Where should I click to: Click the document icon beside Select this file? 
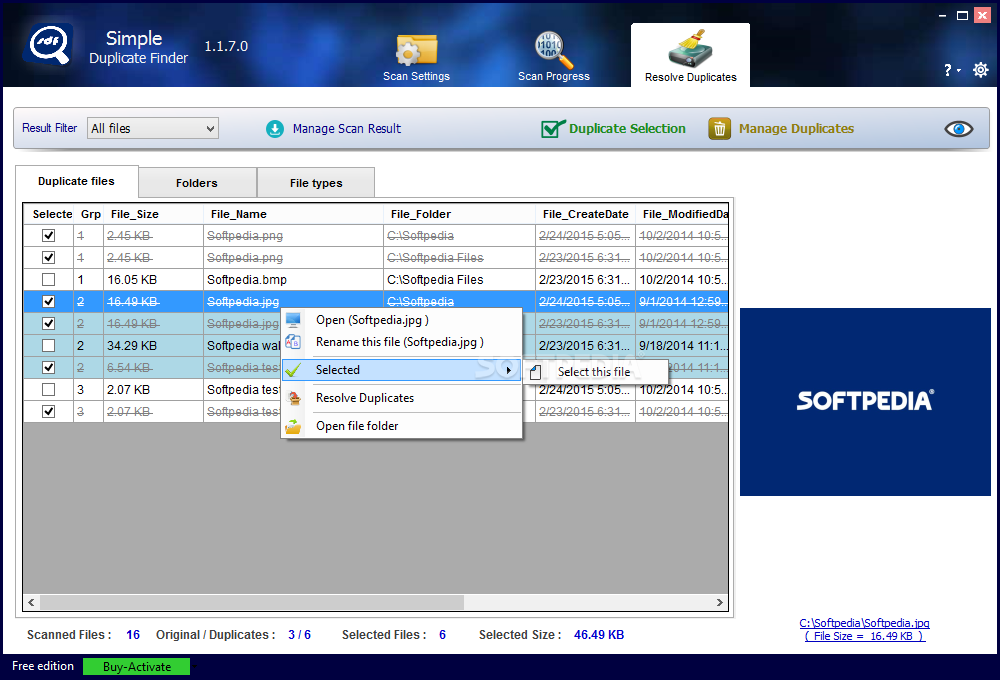click(536, 372)
